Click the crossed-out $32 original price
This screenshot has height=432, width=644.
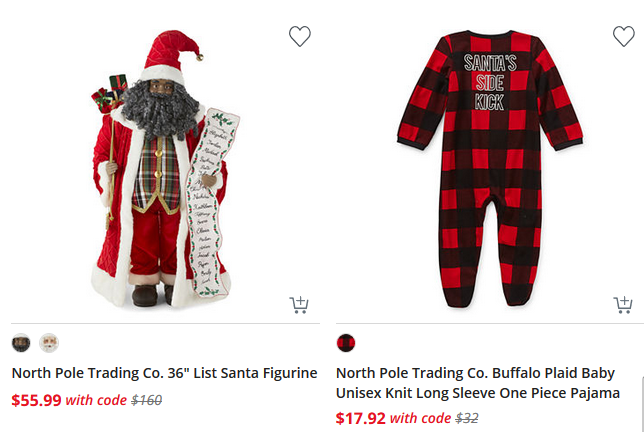pos(467,418)
